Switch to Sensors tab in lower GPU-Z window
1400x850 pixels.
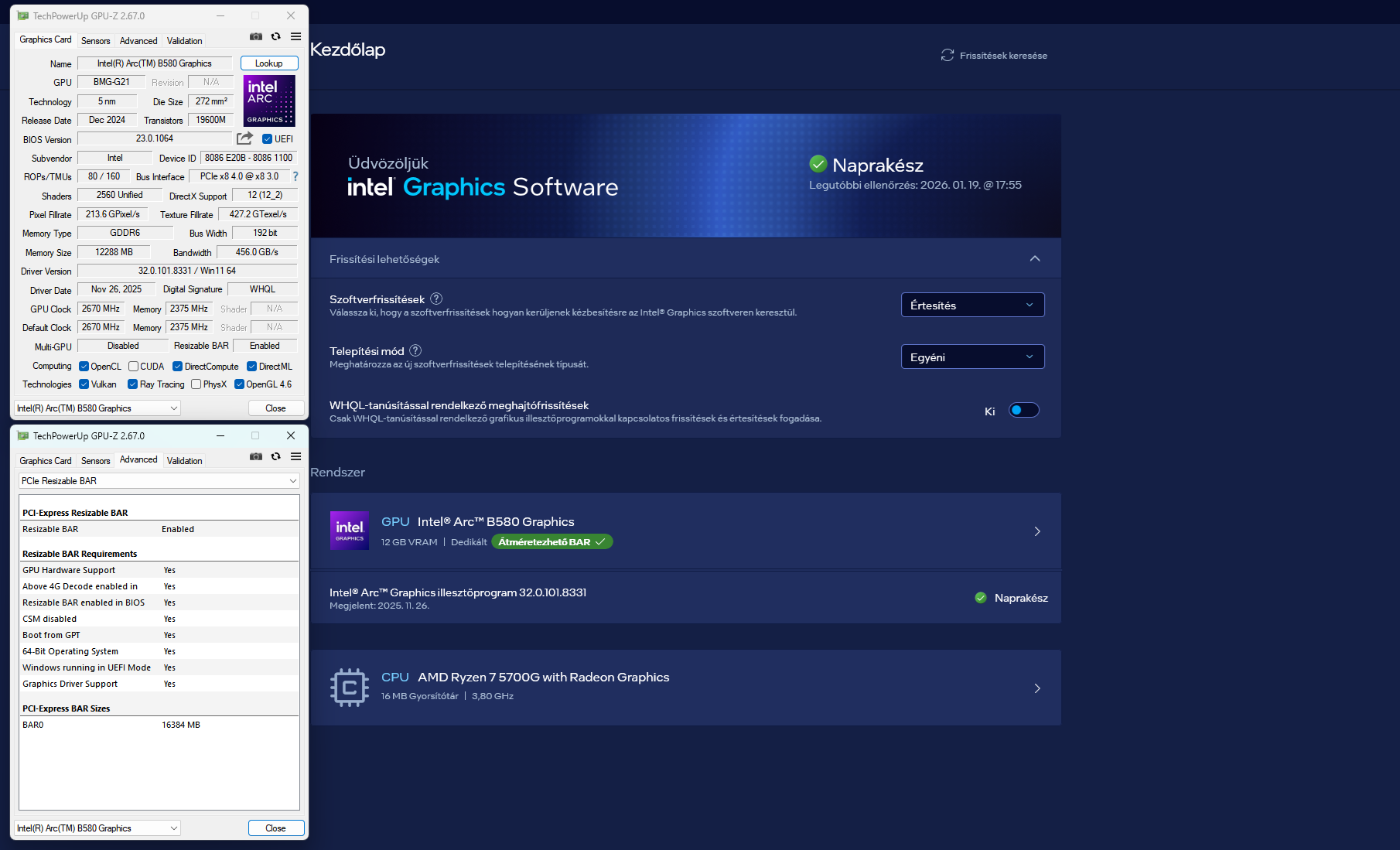click(96, 461)
